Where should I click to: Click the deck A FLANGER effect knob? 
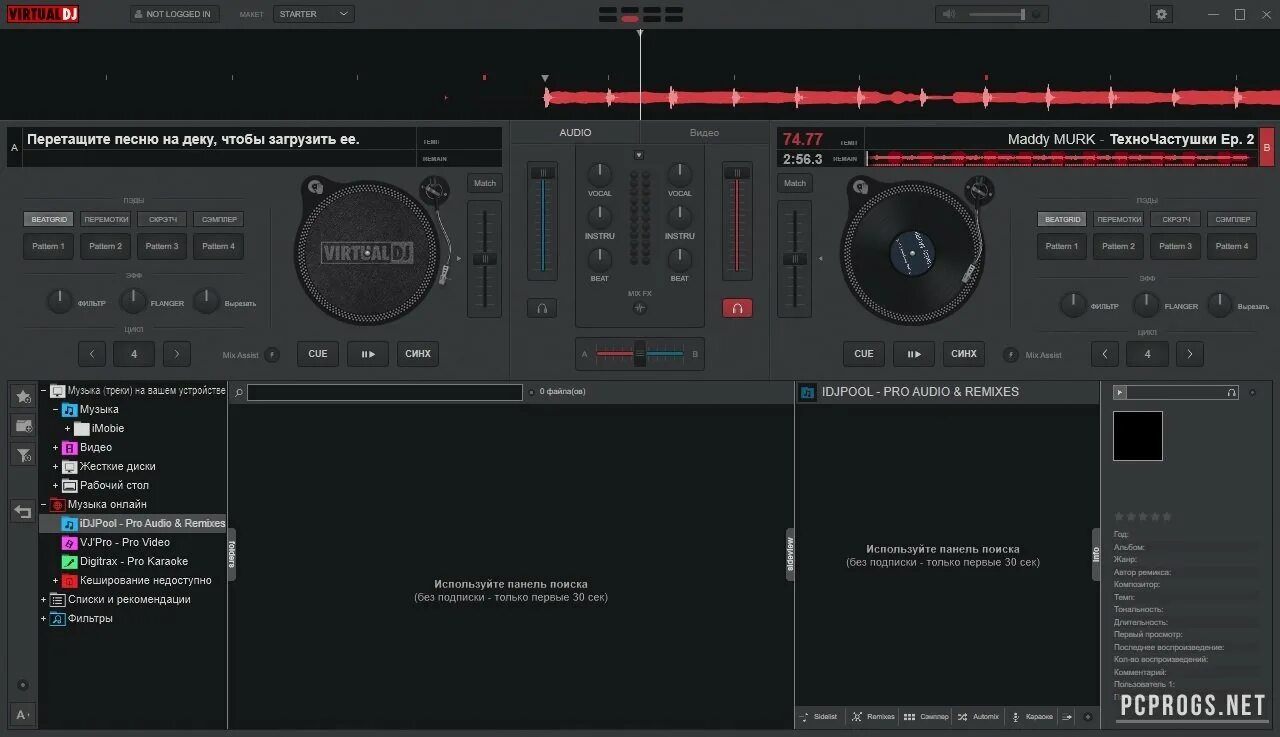pos(133,301)
